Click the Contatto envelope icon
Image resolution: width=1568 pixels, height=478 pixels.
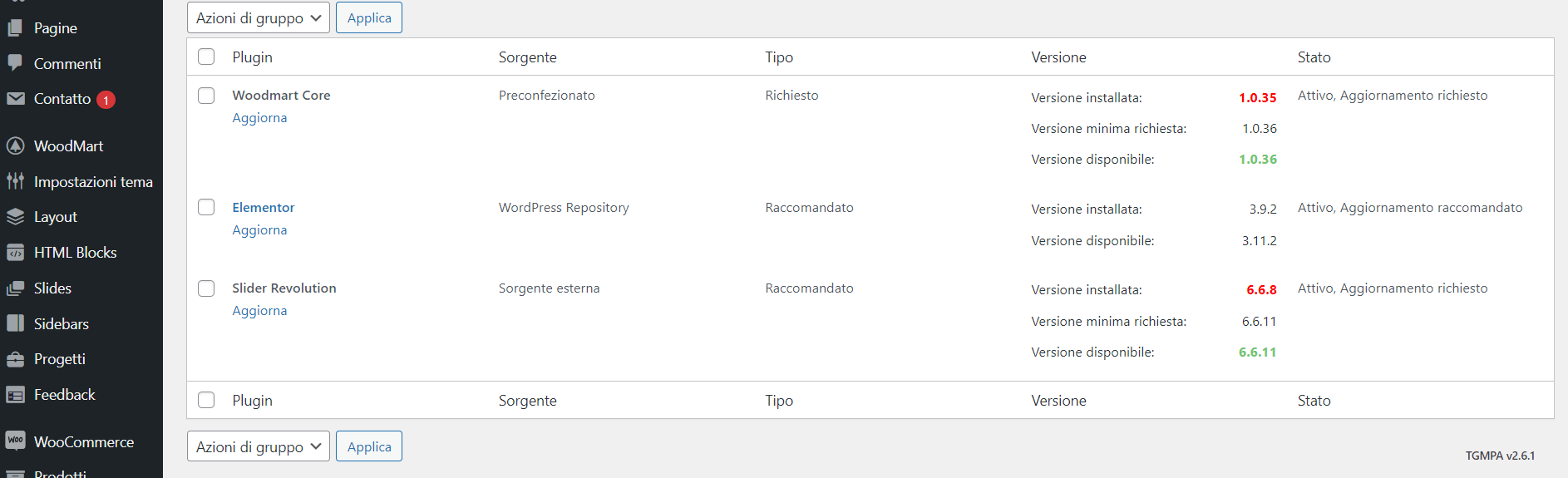pyautogui.click(x=15, y=99)
